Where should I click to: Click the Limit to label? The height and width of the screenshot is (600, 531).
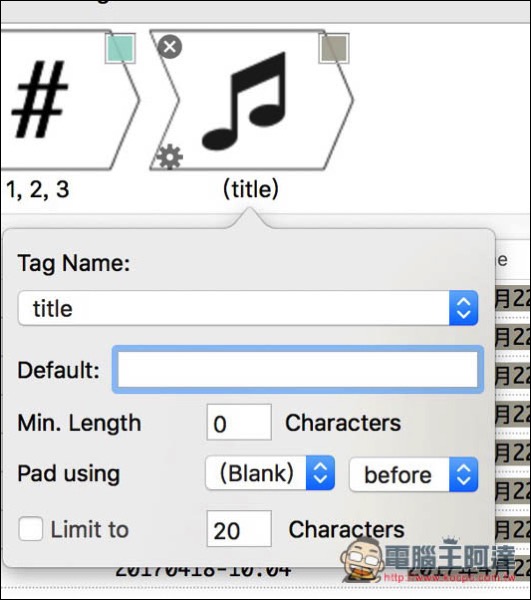(x=90, y=530)
